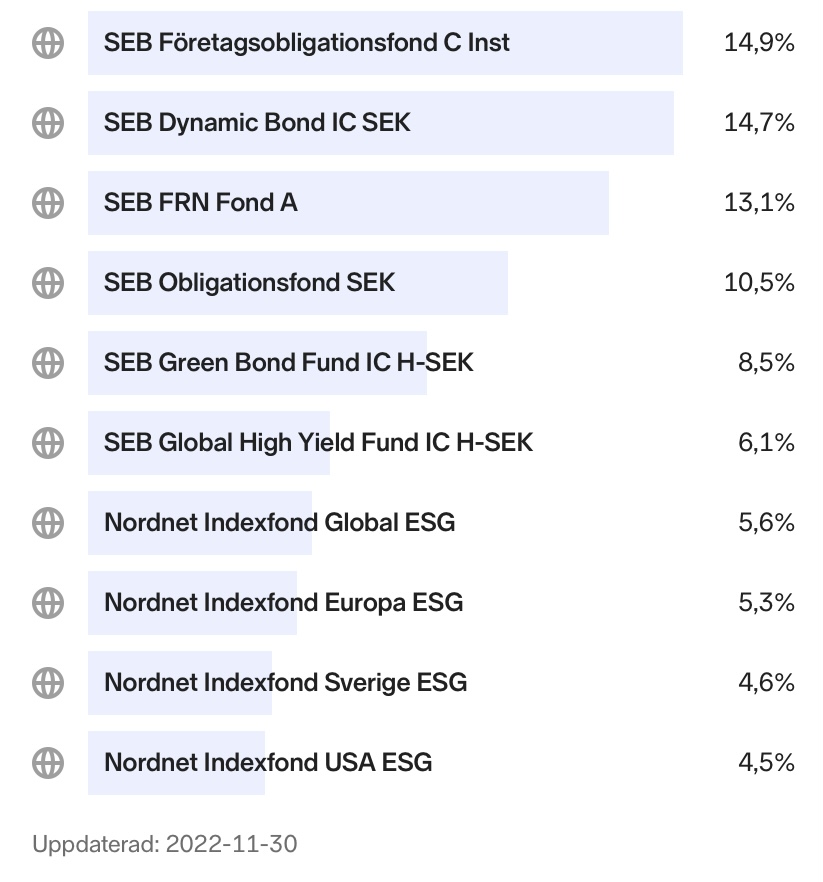Viewport: 823px width, 882px height.
Task: Click globe icon beside SEB Företagsobligationsfond C Inst
Action: (x=48, y=43)
